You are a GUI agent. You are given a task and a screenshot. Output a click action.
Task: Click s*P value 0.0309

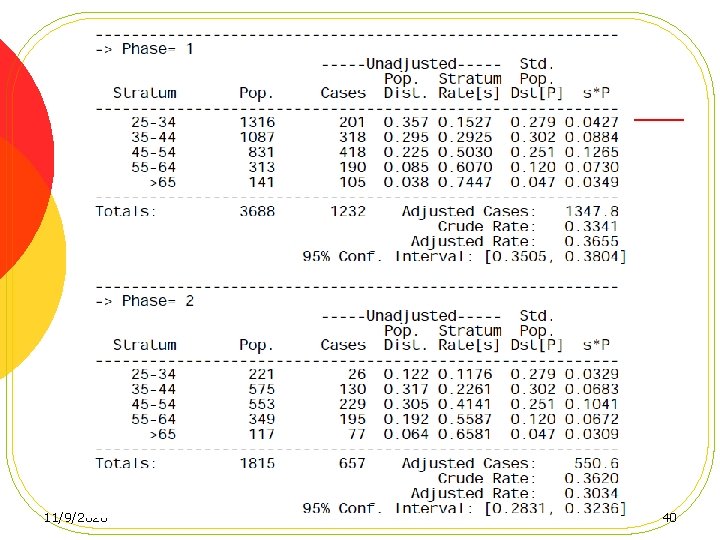click(x=592, y=434)
